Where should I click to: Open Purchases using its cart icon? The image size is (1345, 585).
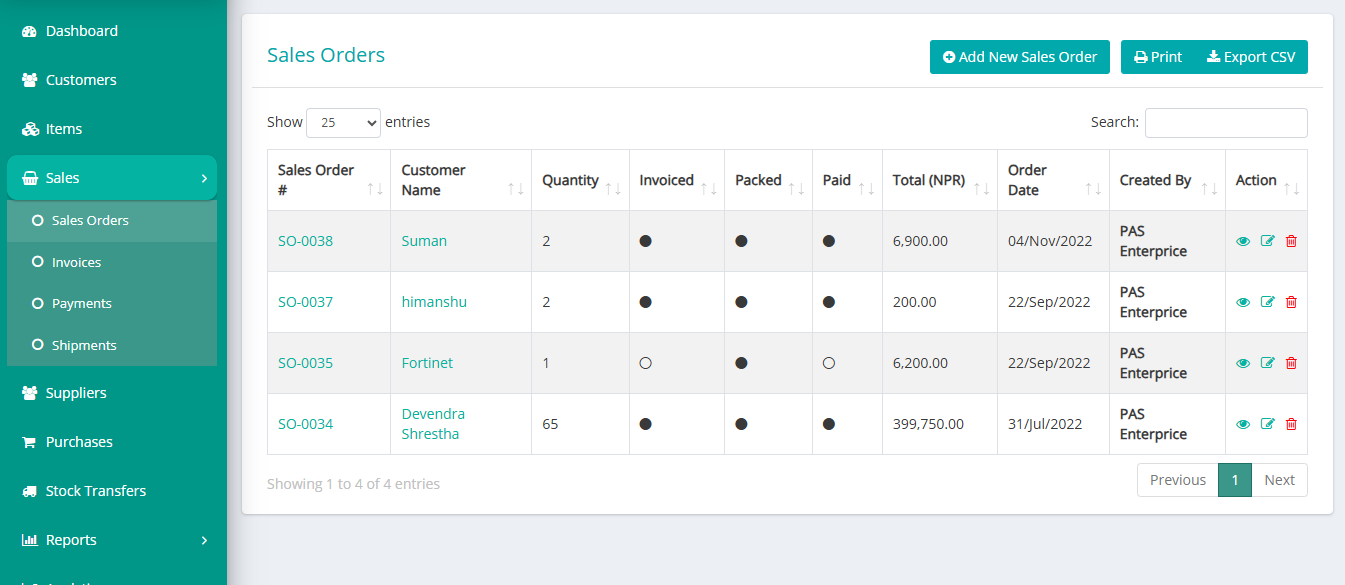point(27,441)
